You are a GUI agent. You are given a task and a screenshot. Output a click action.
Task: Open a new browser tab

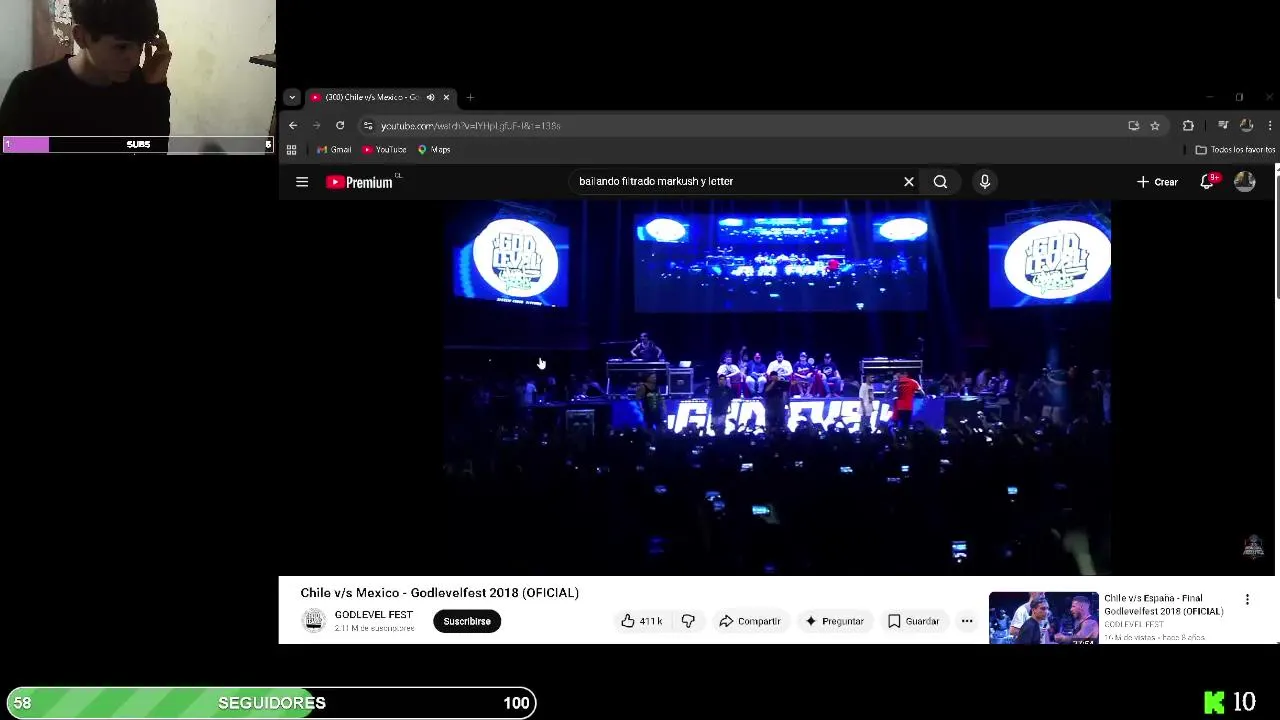tap(470, 97)
